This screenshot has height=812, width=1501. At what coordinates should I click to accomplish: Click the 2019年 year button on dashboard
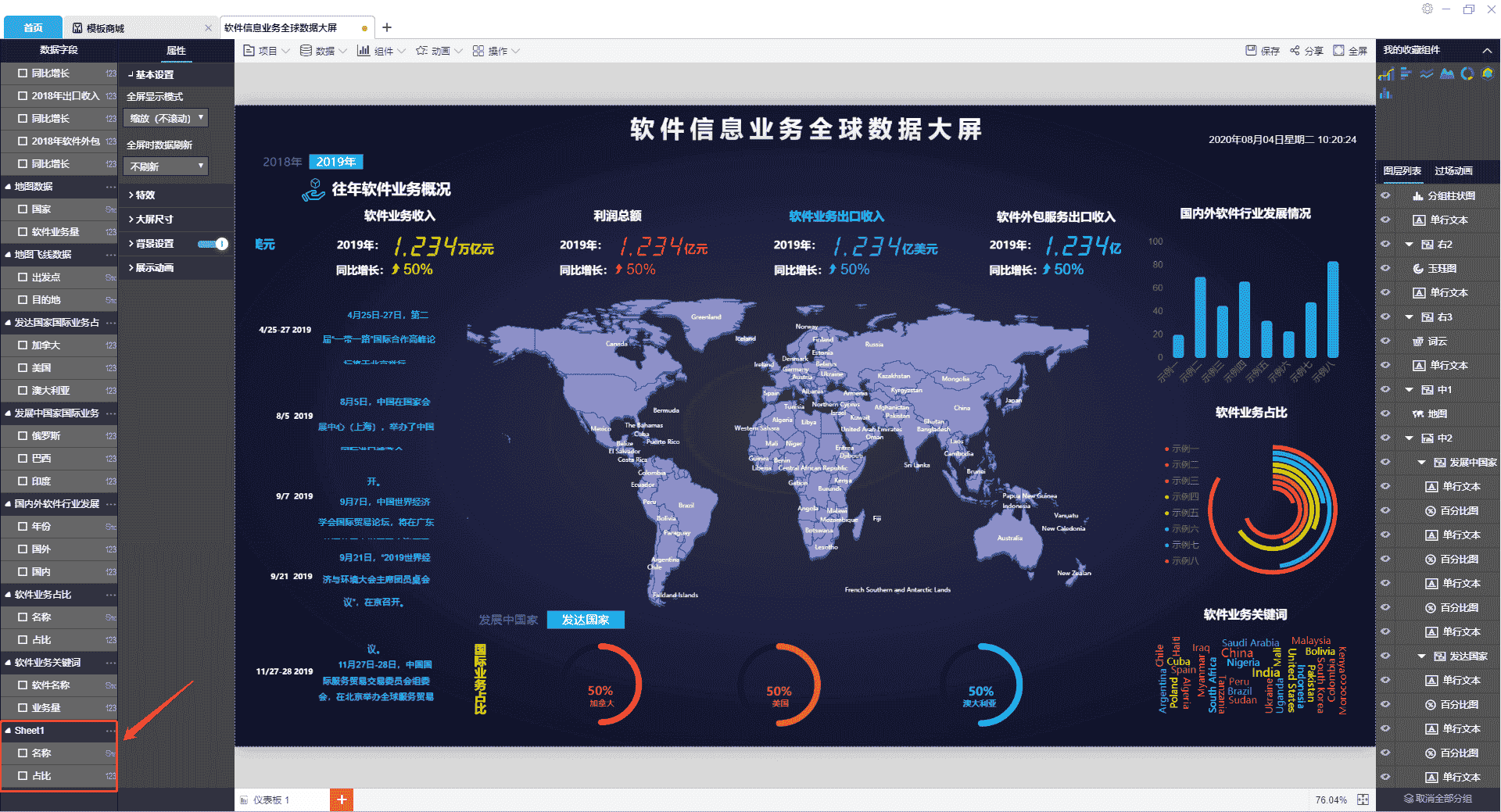pyautogui.click(x=336, y=162)
